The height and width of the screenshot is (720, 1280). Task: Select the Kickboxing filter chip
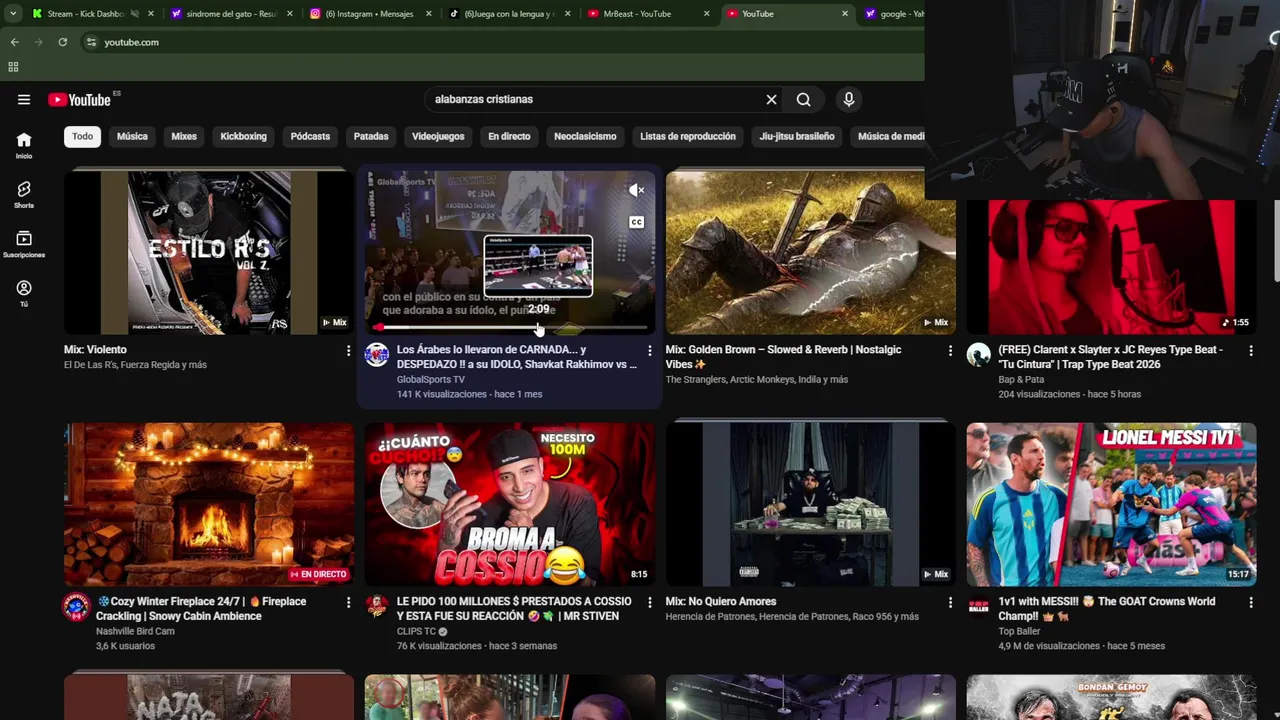click(243, 136)
